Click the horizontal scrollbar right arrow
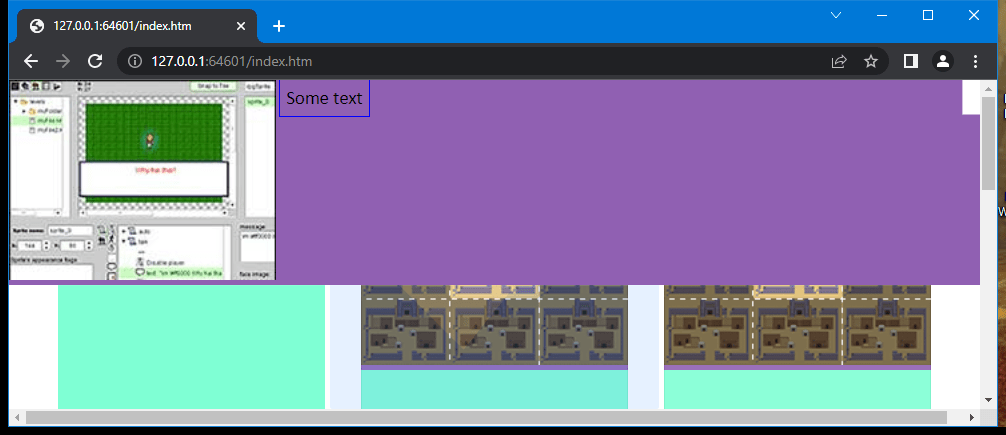This screenshot has width=1006, height=435. 970,416
